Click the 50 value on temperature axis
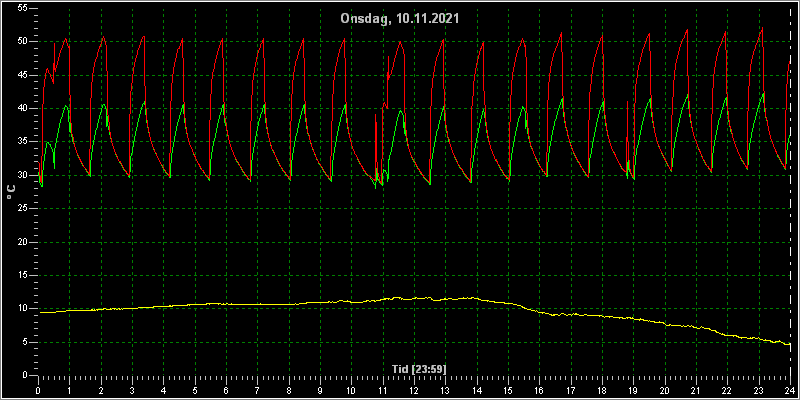Image resolution: width=800 pixels, height=400 pixels. [21, 42]
